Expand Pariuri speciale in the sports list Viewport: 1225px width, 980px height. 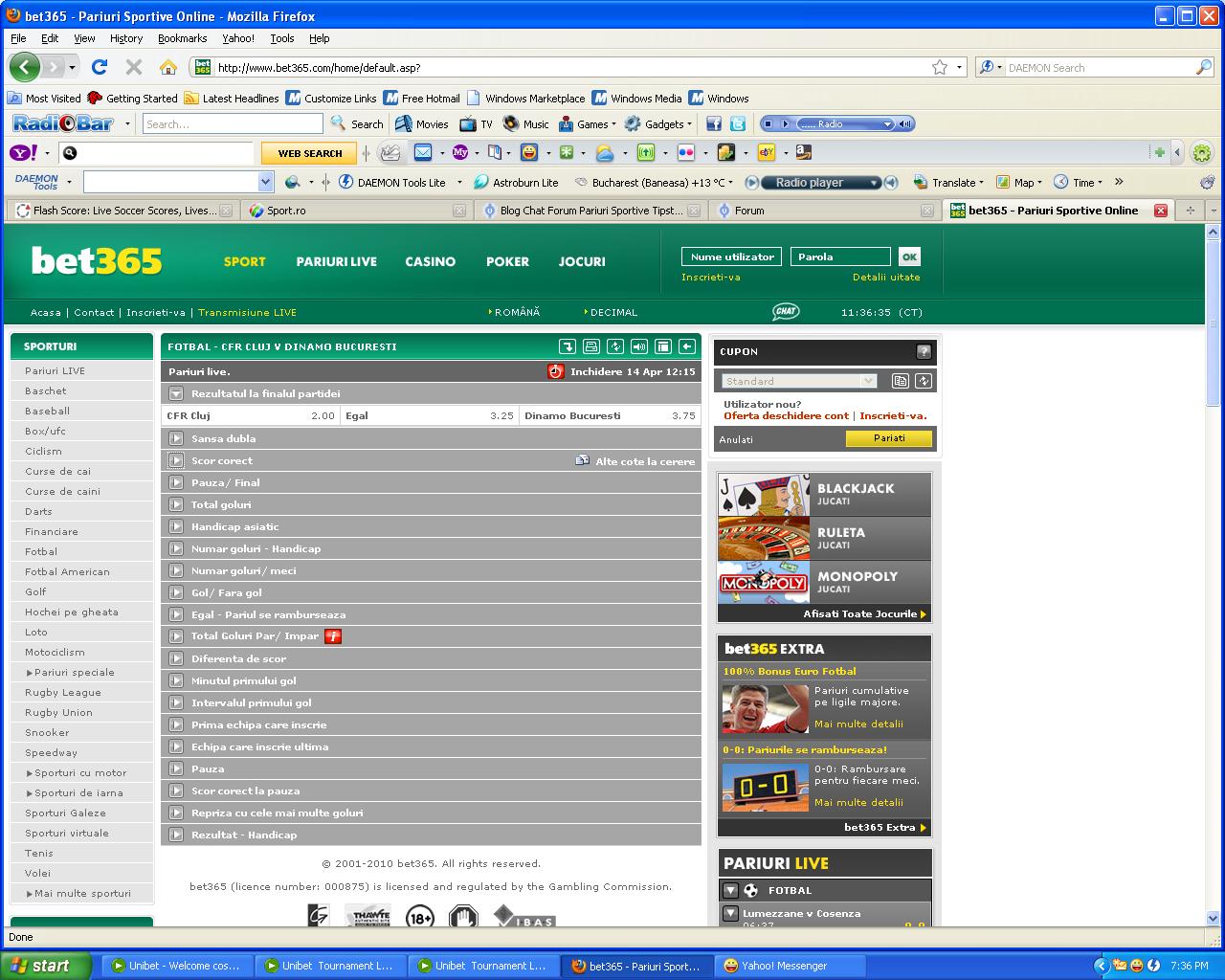70,672
